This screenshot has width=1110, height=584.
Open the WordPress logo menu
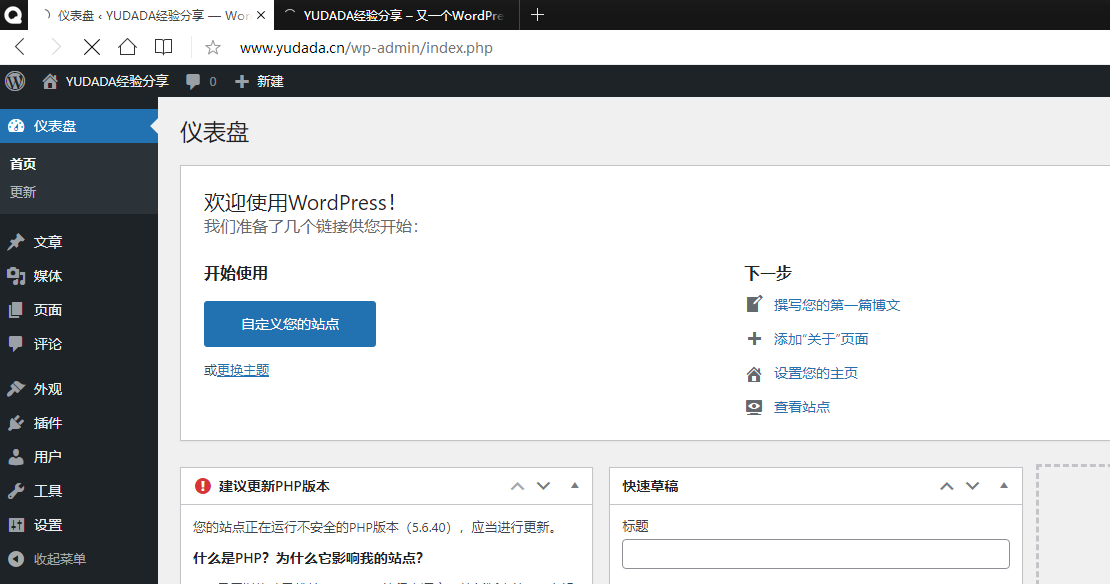click(x=16, y=81)
